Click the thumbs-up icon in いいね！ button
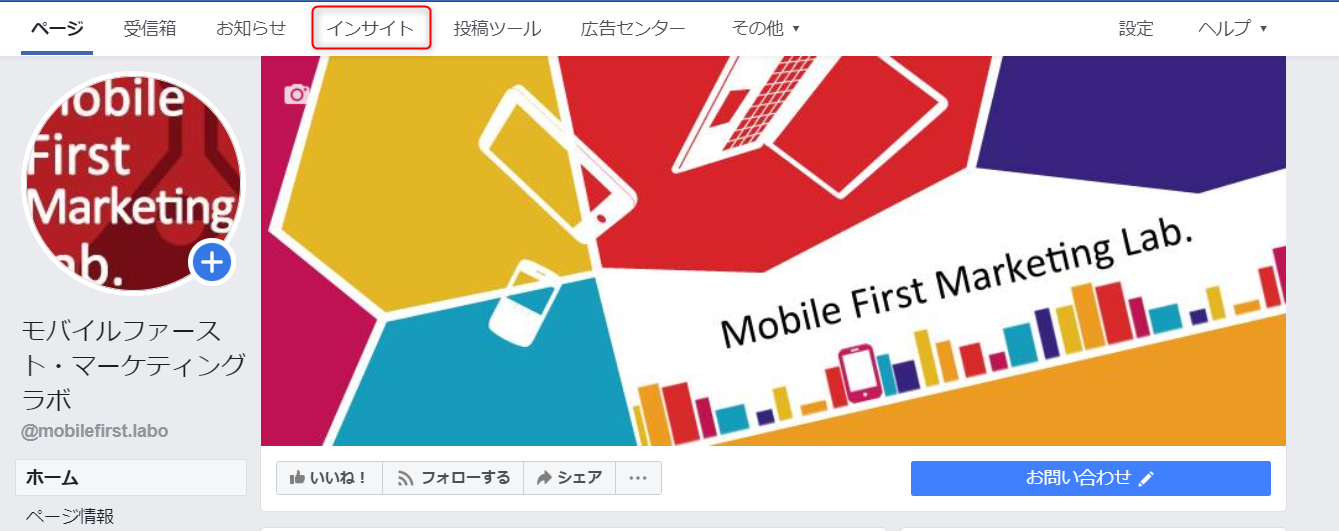 point(297,478)
